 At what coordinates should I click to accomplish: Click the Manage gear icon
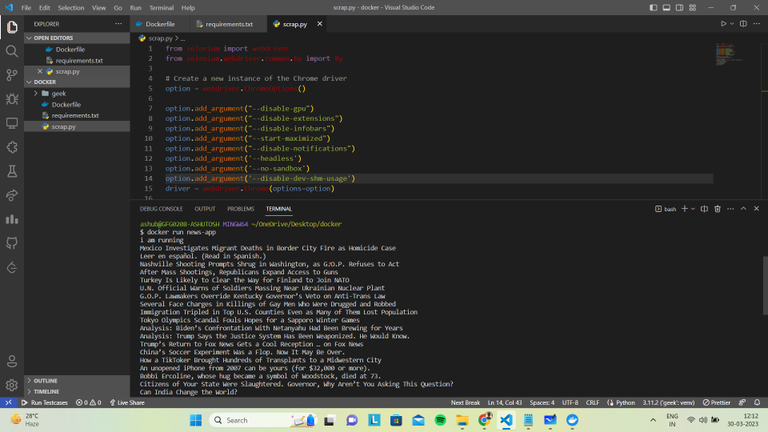tap(12, 385)
